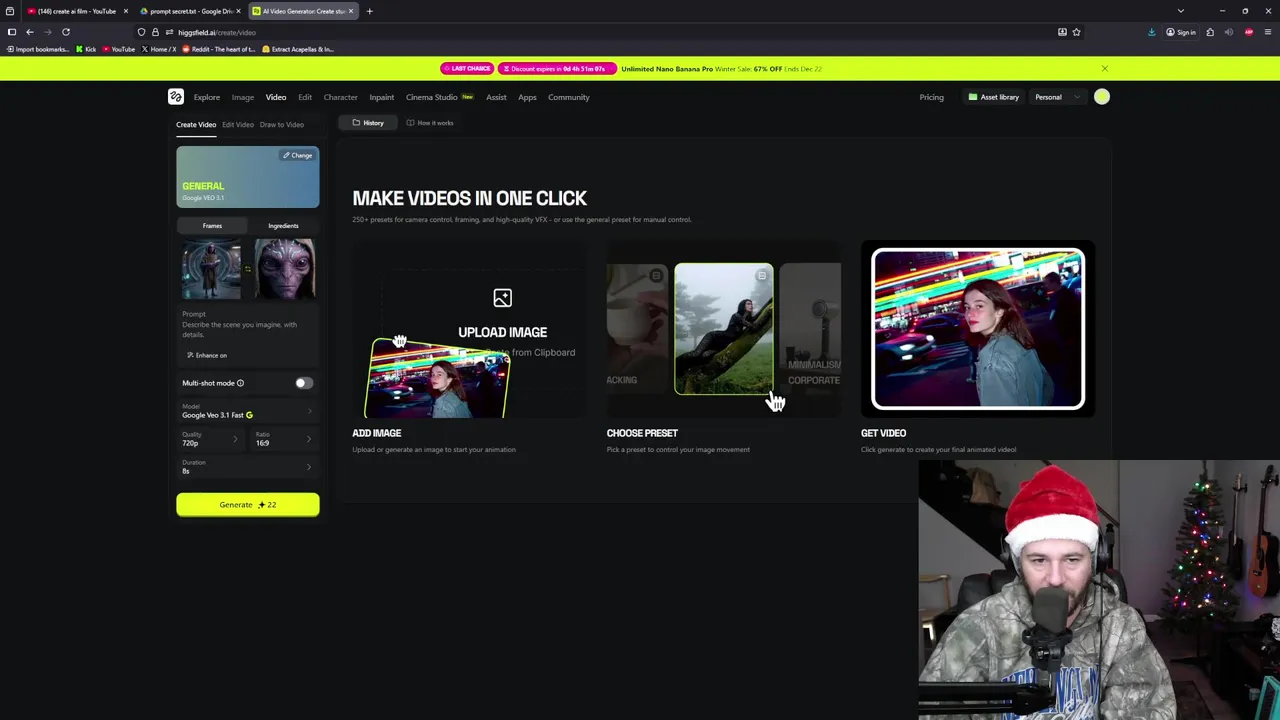Select the Frames tab

click(x=212, y=226)
